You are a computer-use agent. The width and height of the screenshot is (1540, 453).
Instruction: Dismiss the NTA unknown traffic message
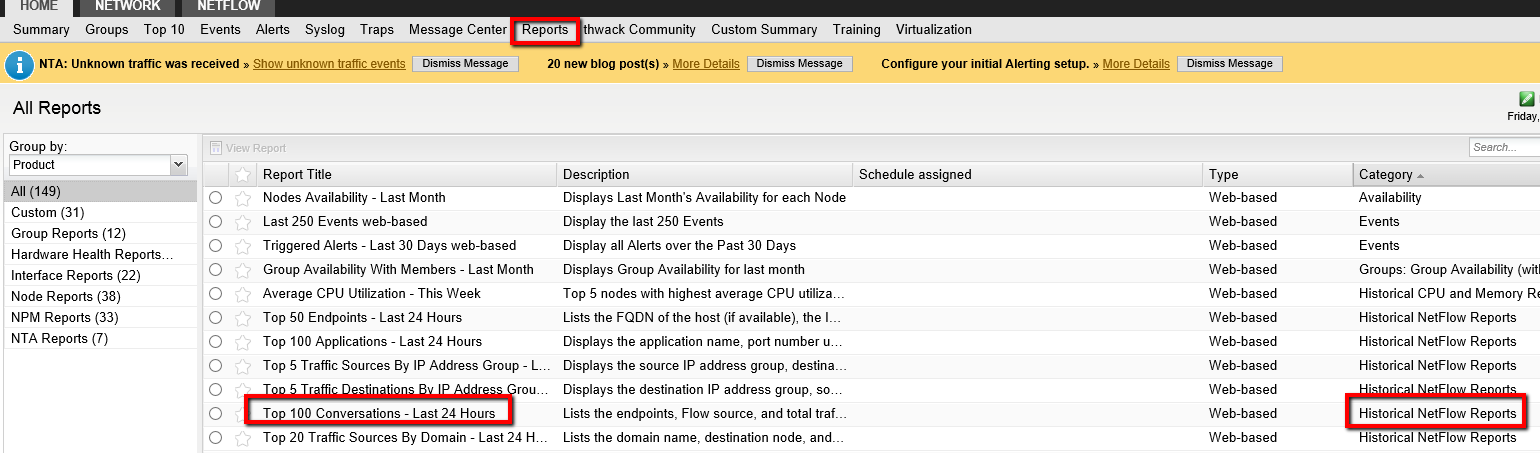point(465,64)
